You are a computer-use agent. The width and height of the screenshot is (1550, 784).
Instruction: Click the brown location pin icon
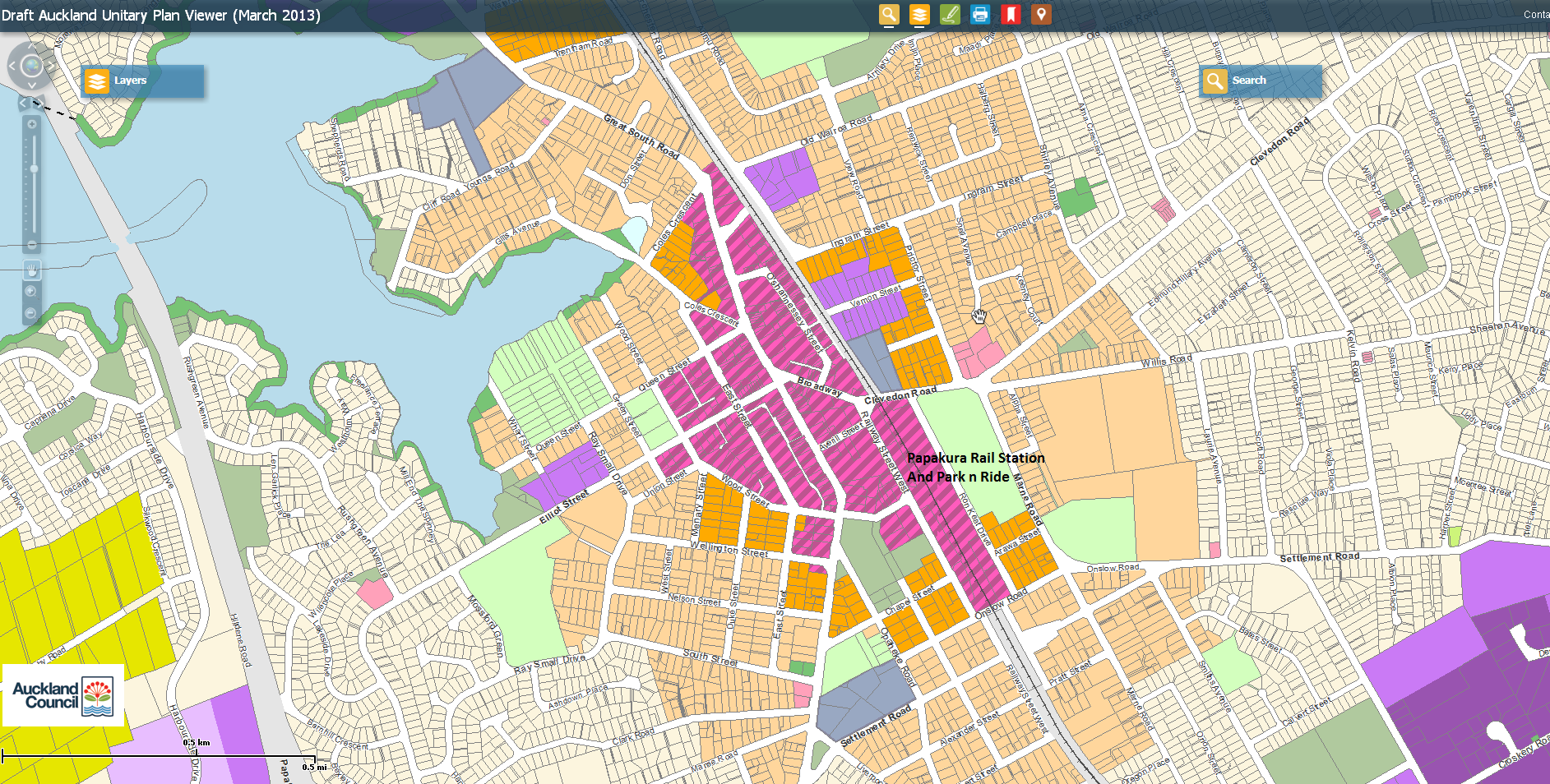pyautogui.click(x=1041, y=14)
